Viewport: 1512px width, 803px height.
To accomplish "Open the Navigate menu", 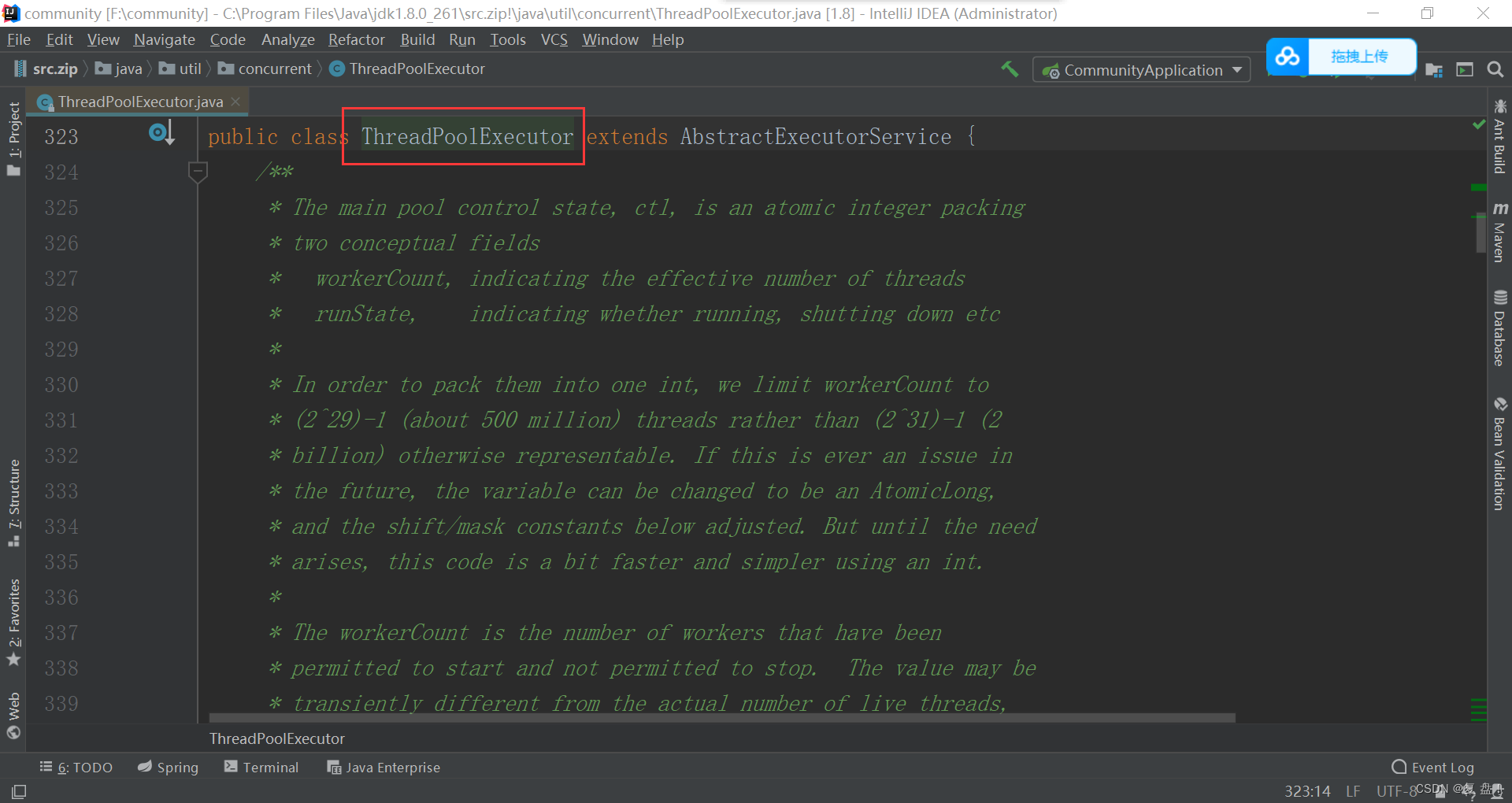I will (x=165, y=39).
